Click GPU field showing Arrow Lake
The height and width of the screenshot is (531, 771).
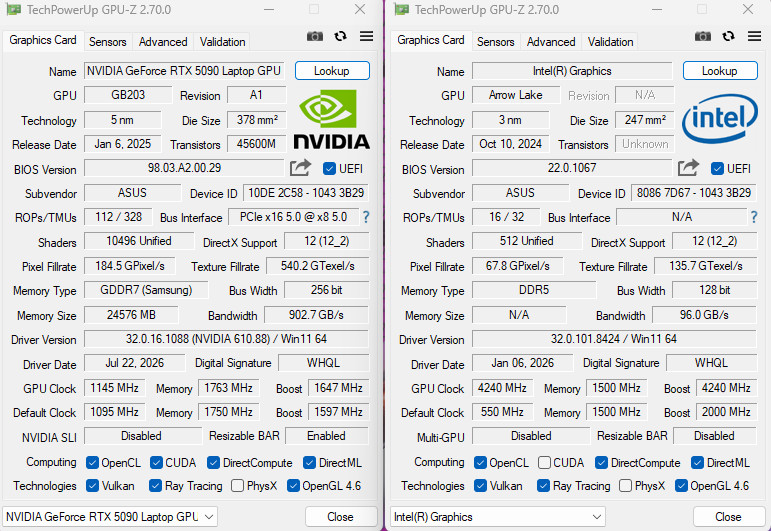516,95
